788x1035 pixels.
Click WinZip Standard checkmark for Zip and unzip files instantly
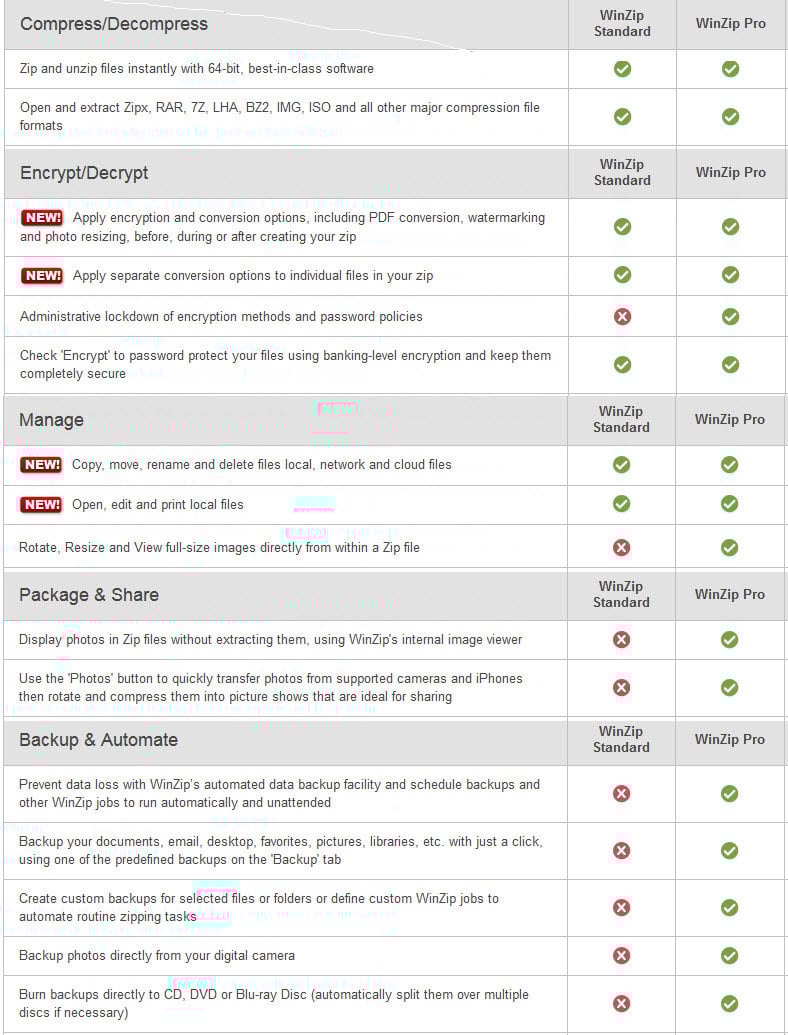click(622, 69)
